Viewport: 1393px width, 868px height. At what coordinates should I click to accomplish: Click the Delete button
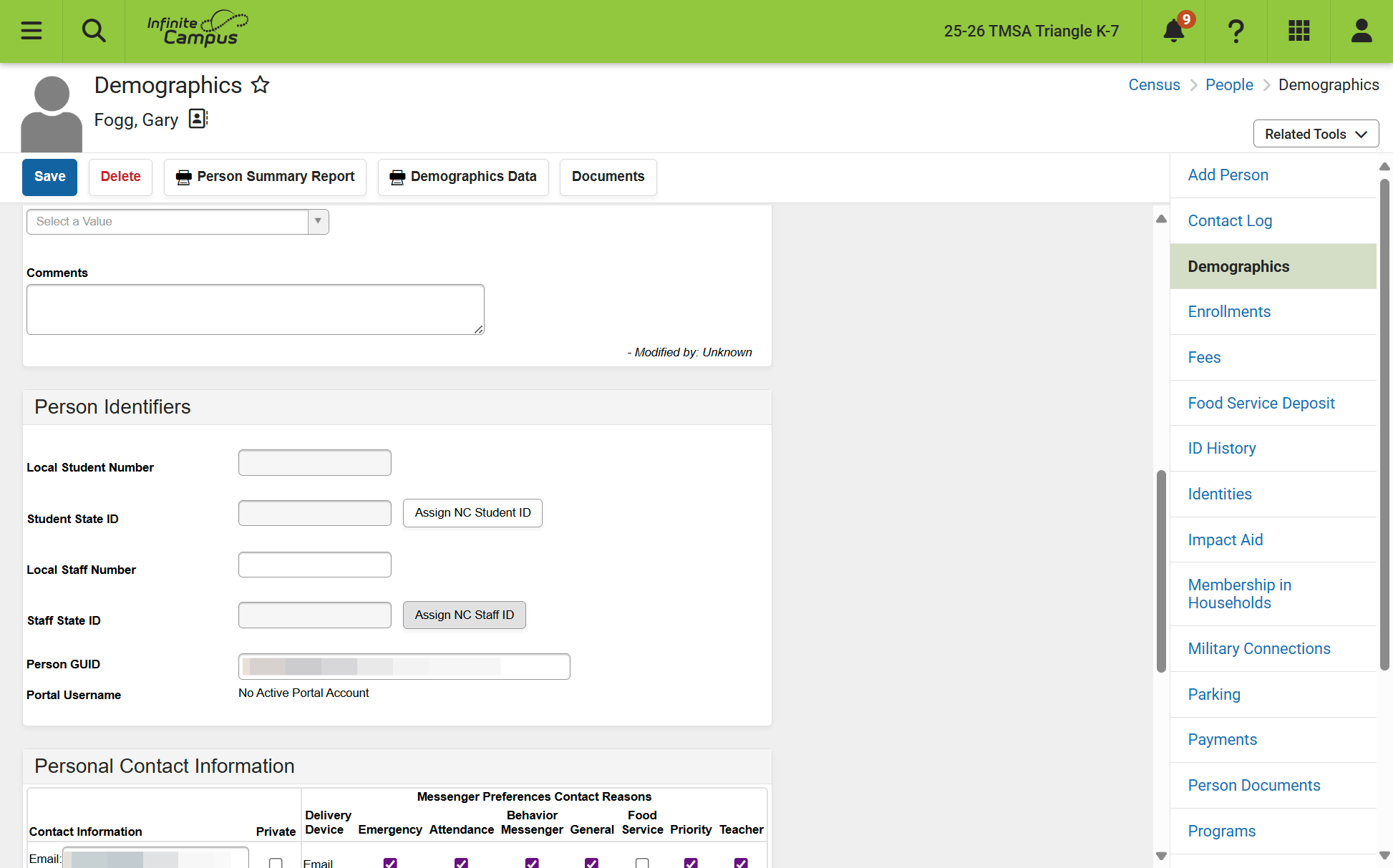tap(120, 177)
